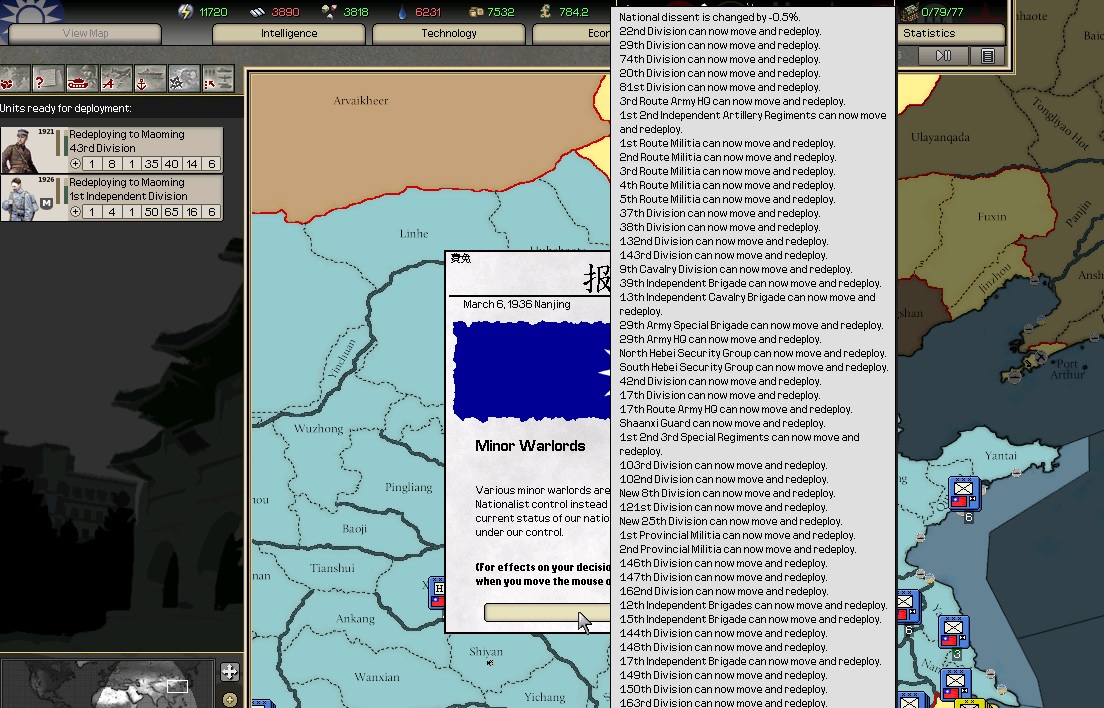Click Wuzhong province on the map
Viewport: 1104px width, 708px height.
click(318, 429)
